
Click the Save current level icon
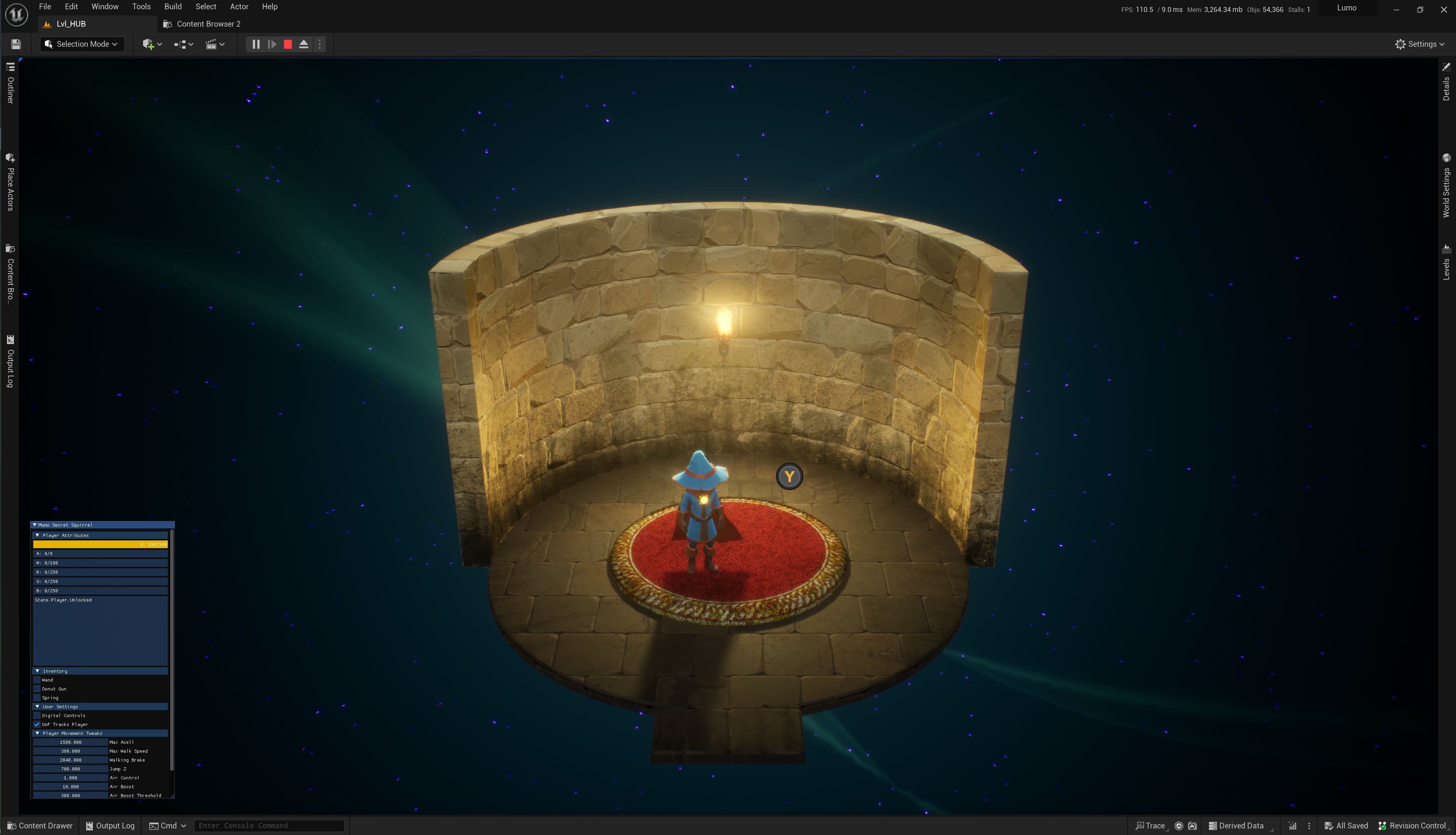tap(15, 44)
